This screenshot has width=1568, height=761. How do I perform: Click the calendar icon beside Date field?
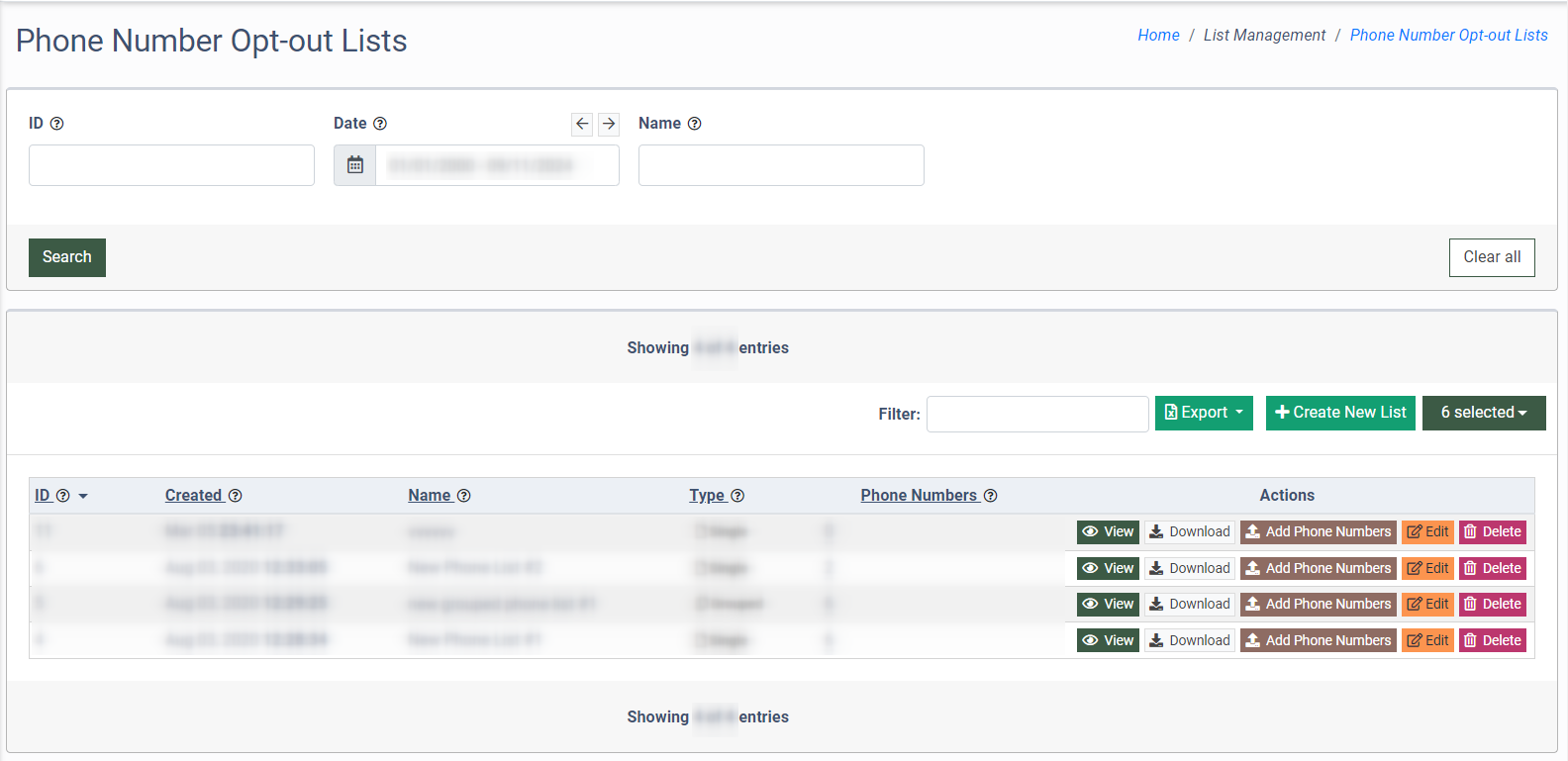point(355,165)
